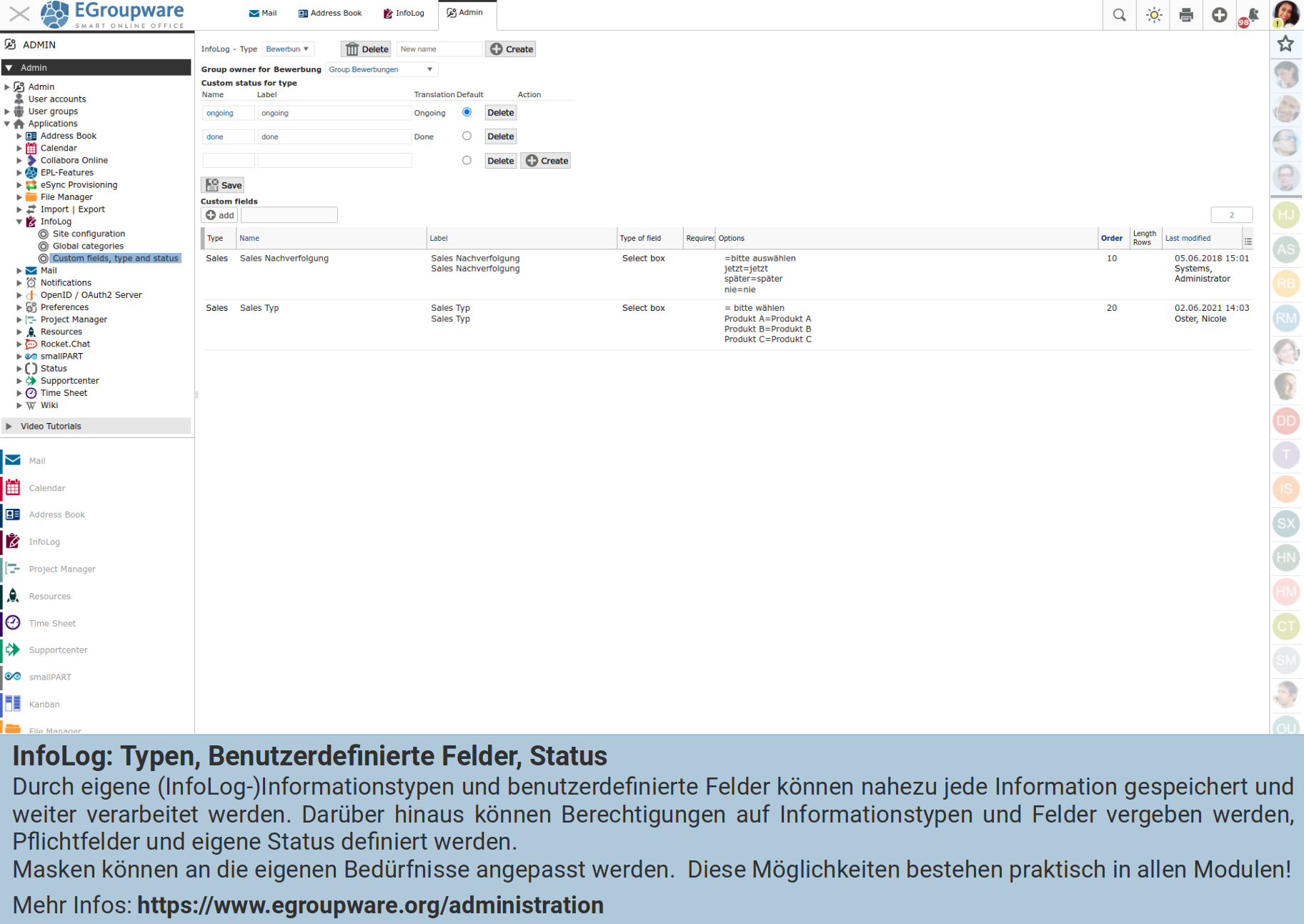This screenshot has height=924, width=1304.
Task: Toggle the light/dark mode sun icon
Action: tap(1153, 15)
